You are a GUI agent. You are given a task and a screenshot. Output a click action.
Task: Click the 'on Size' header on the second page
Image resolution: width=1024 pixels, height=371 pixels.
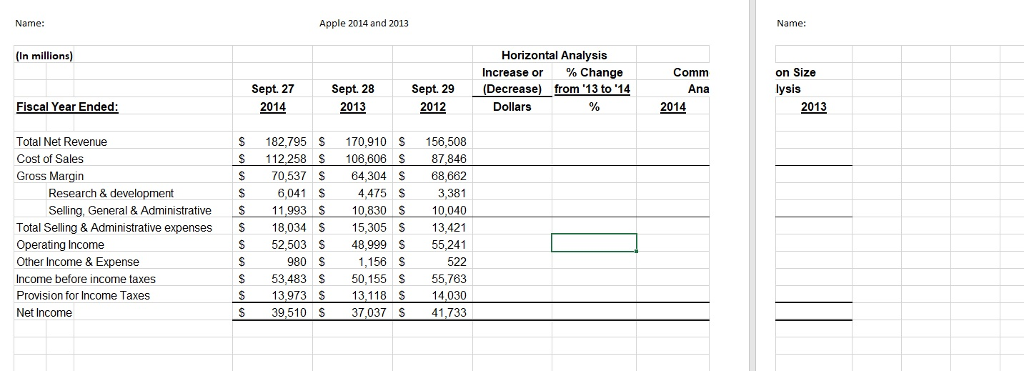[796, 73]
